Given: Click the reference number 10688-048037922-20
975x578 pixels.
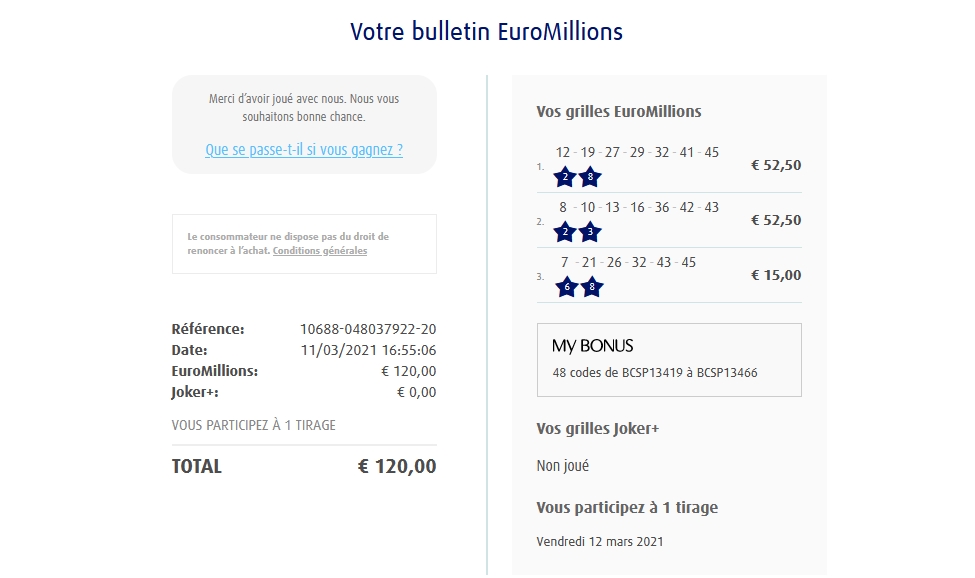Looking at the screenshot, I should click(x=368, y=329).
